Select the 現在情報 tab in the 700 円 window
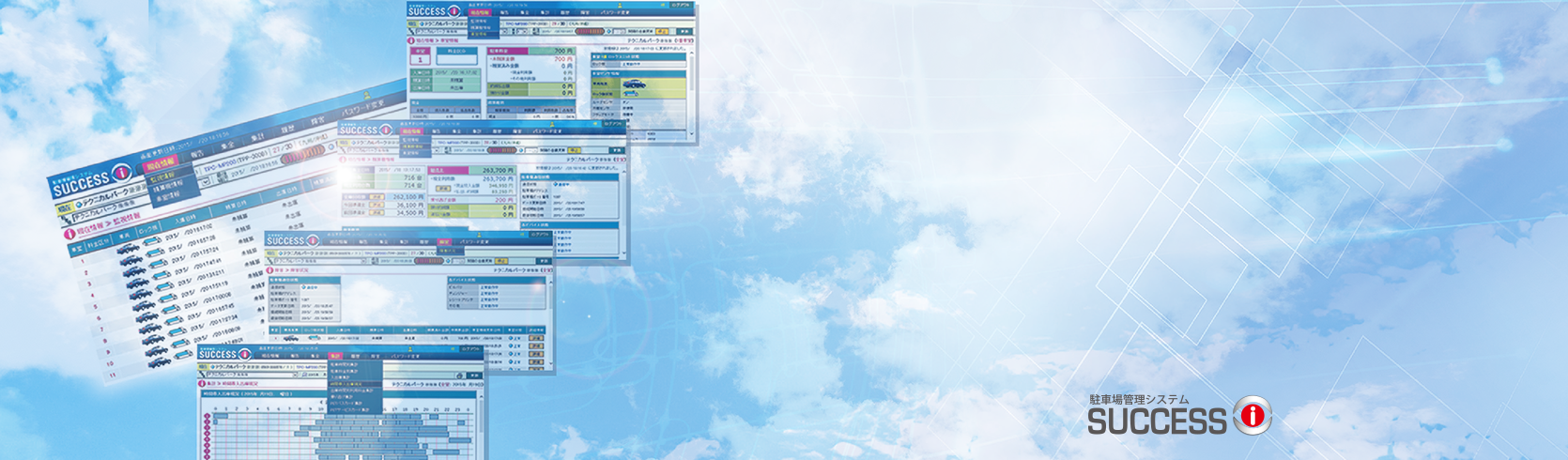 click(480, 13)
